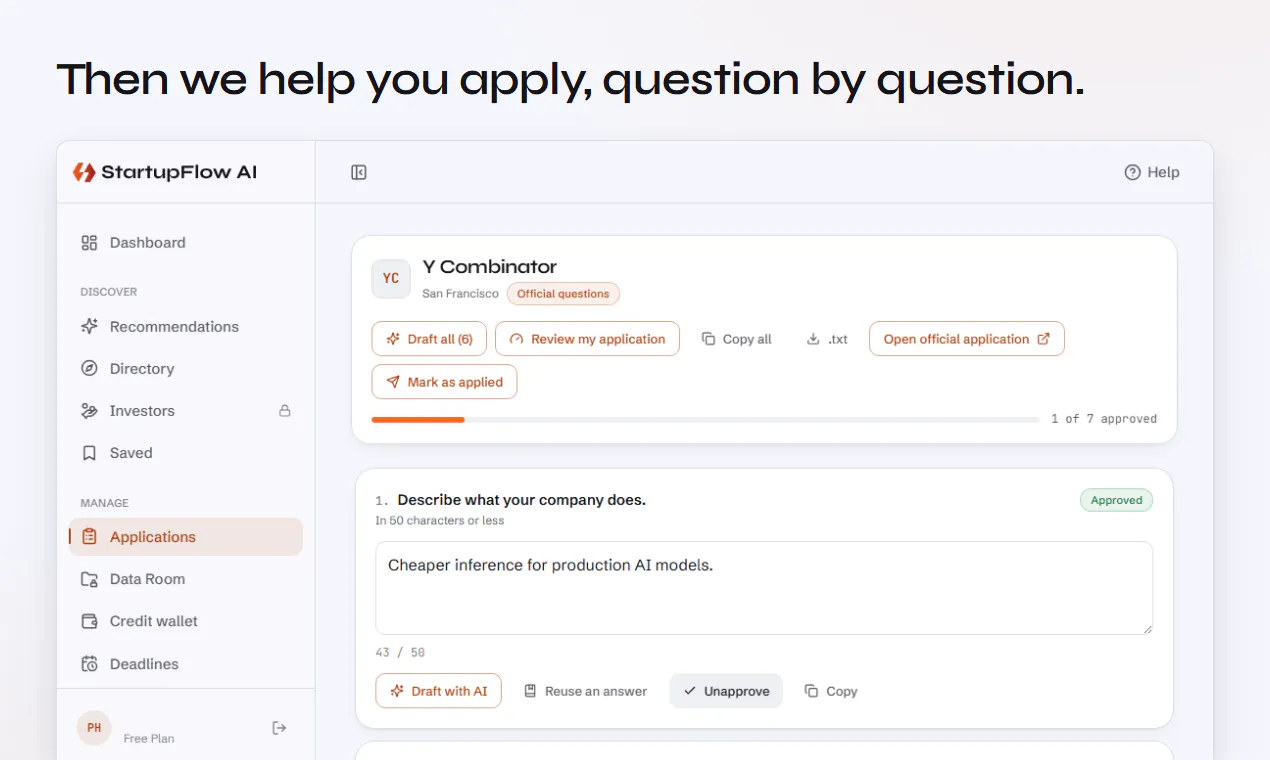Click the Data Room folder icon
The height and width of the screenshot is (760, 1270).
point(89,579)
